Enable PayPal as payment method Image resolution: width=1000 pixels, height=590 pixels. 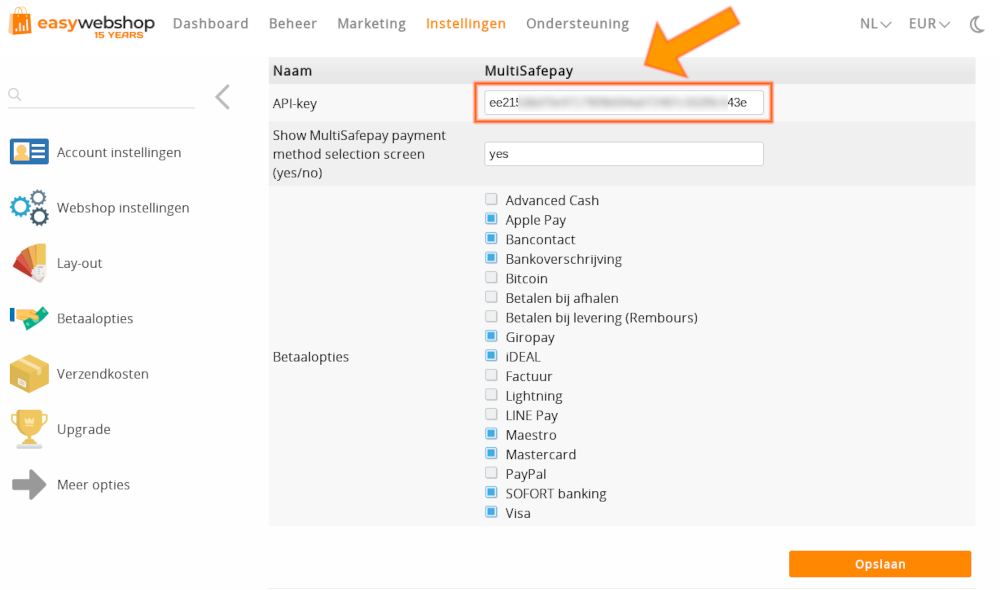[491, 472]
